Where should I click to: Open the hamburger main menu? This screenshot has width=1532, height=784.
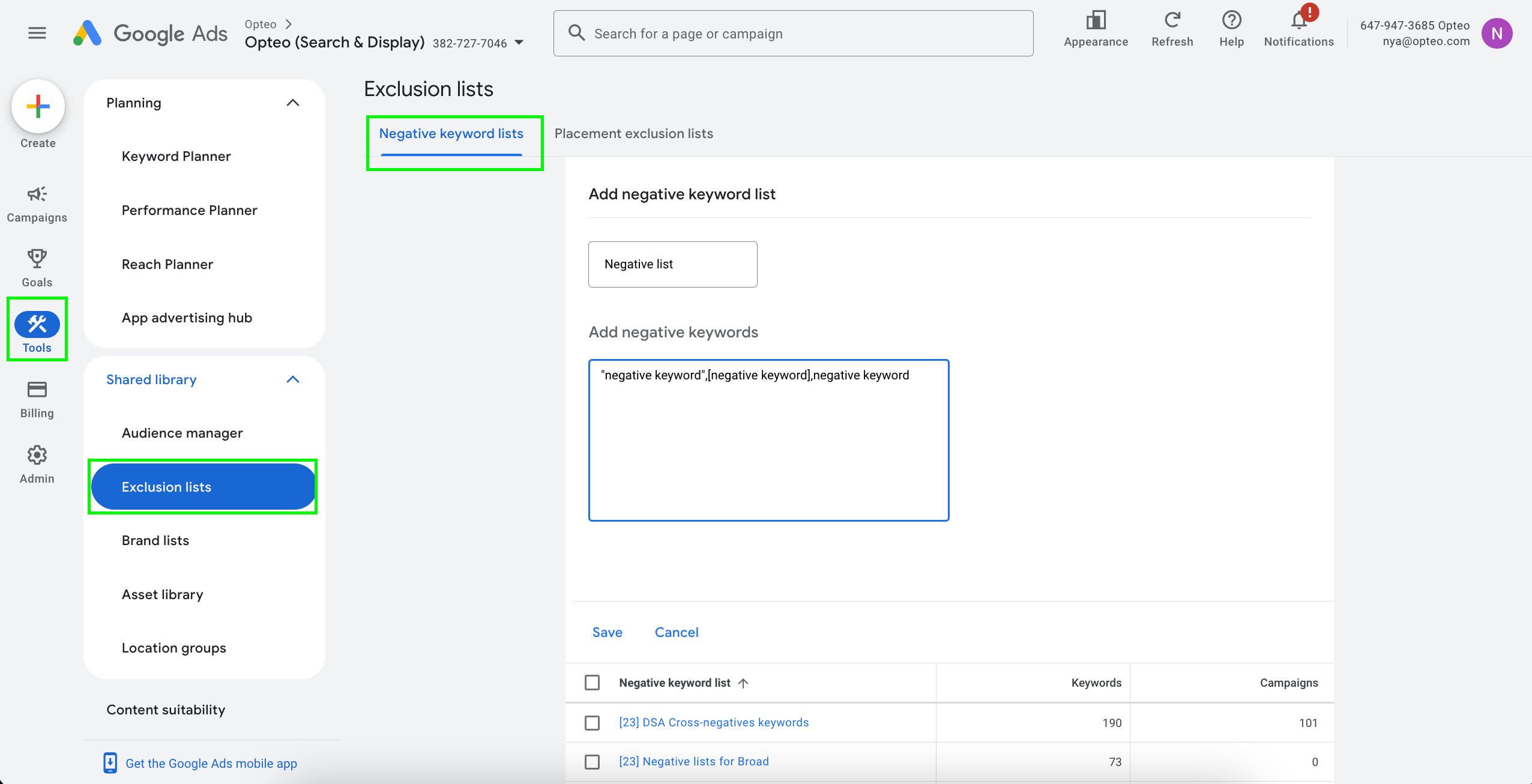click(37, 33)
